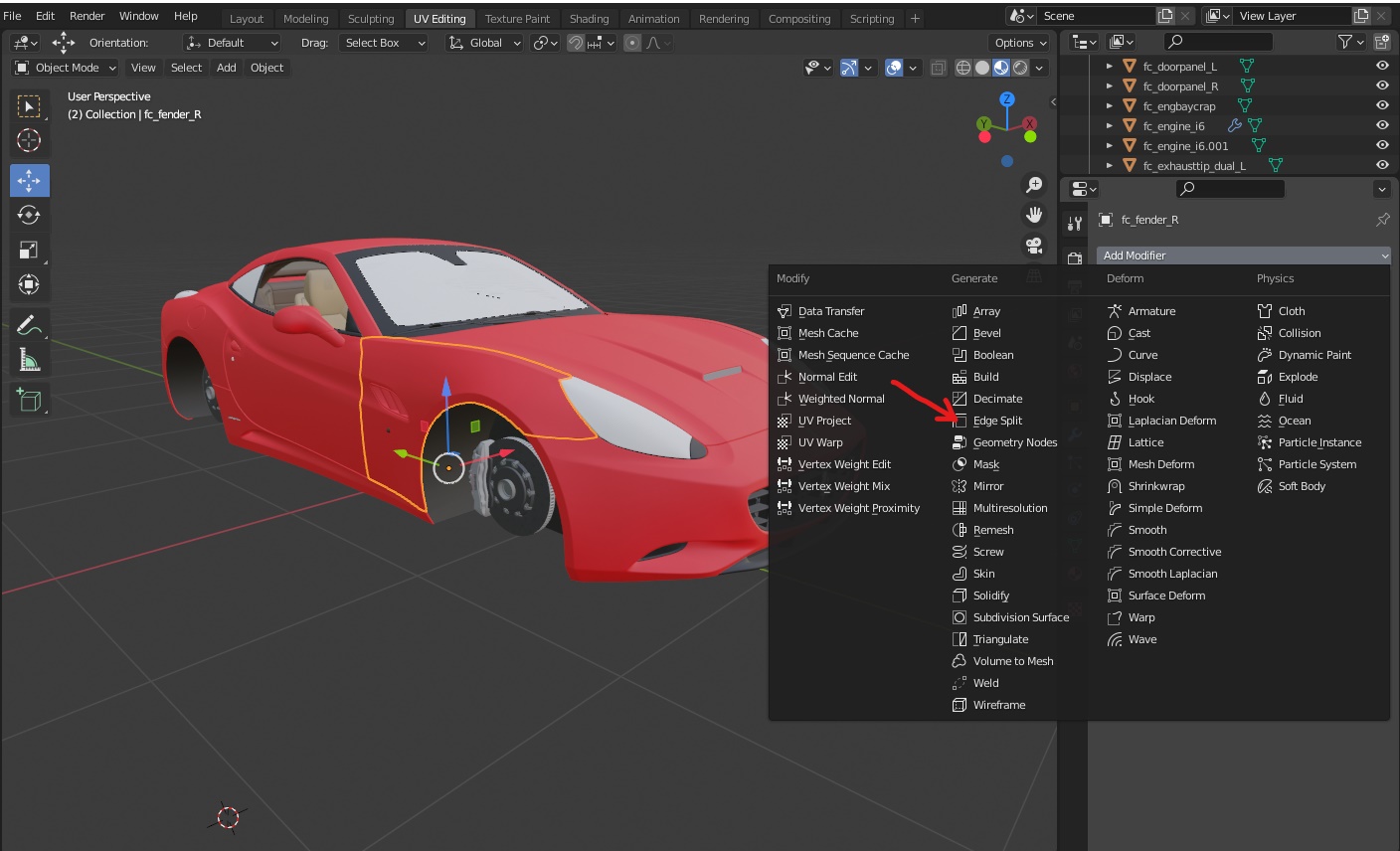Open the Object Mode dropdown
The width and height of the screenshot is (1400, 851).
pyautogui.click(x=65, y=68)
